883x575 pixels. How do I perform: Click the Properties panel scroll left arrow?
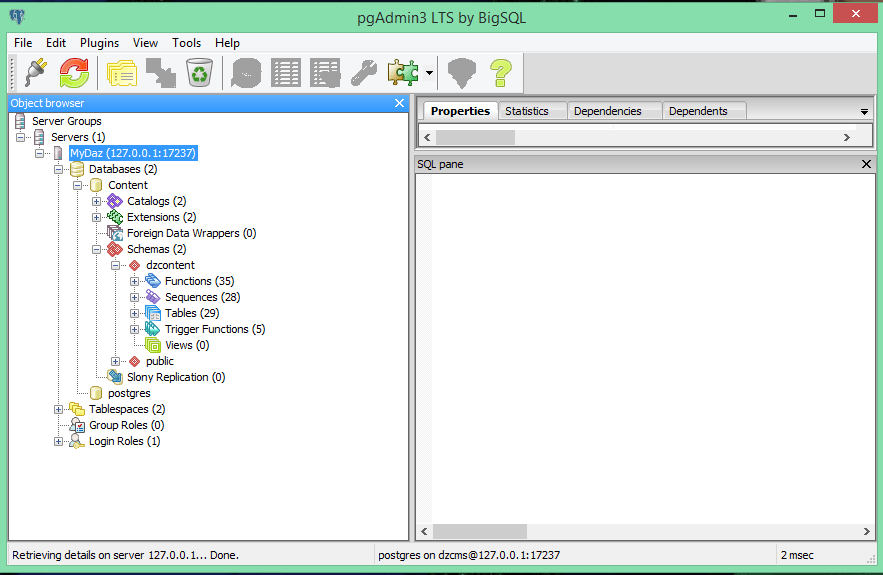click(x=427, y=137)
